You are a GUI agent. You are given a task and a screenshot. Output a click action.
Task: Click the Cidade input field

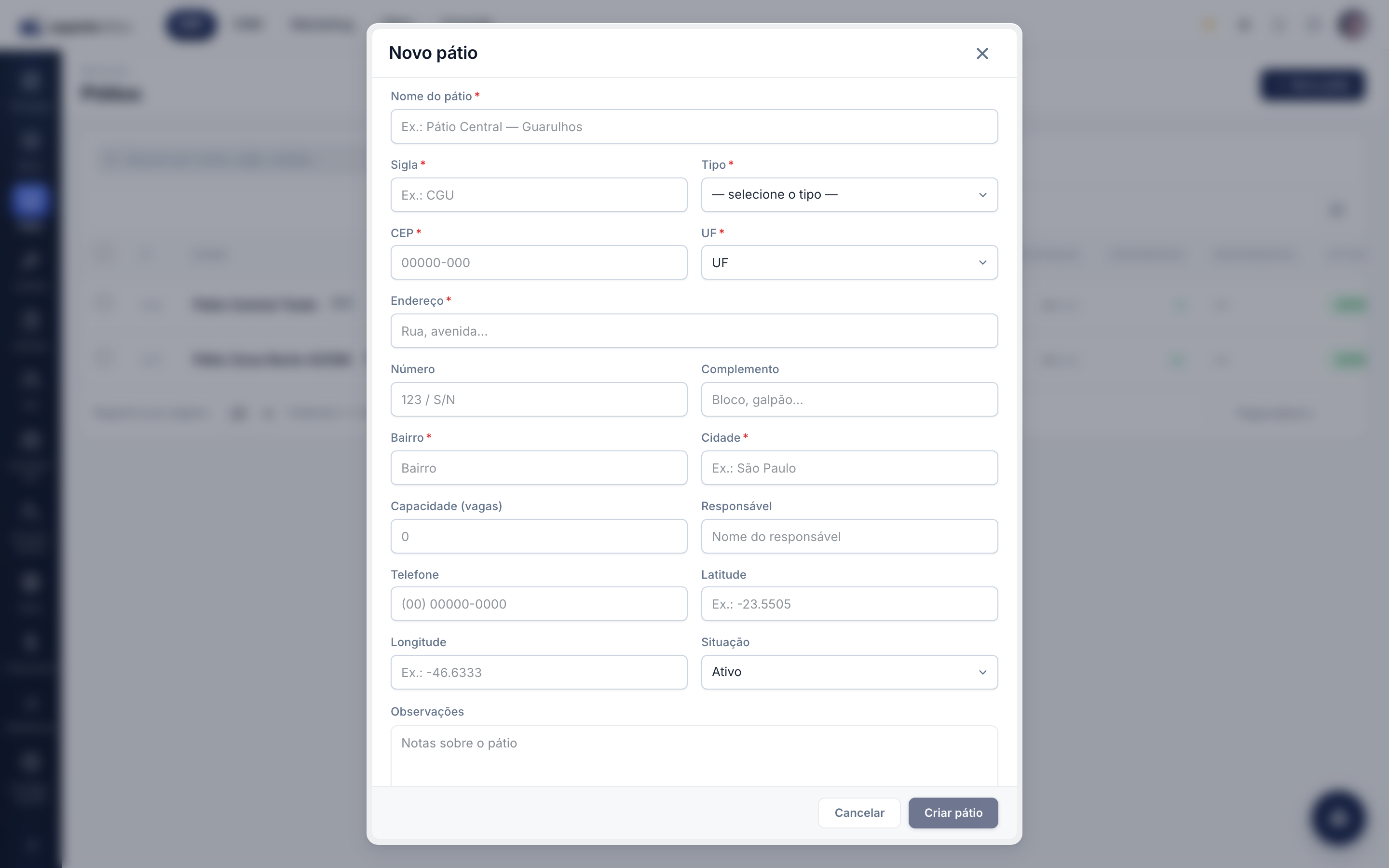point(849,467)
